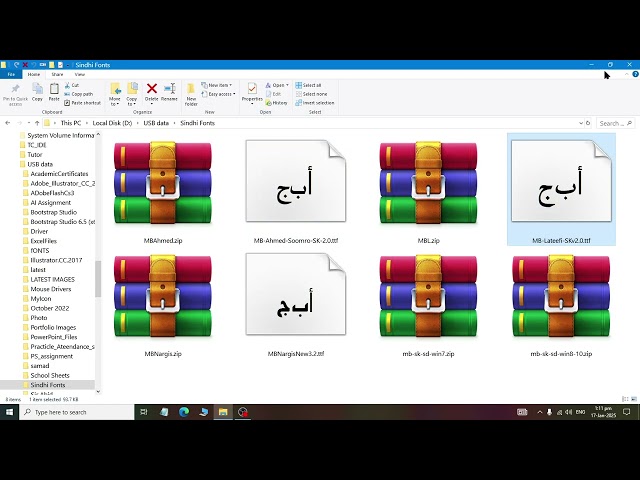Select MB-Lateefi-SKv2.0.ttf font file
Image resolution: width=640 pixels, height=480 pixels.
(561, 190)
